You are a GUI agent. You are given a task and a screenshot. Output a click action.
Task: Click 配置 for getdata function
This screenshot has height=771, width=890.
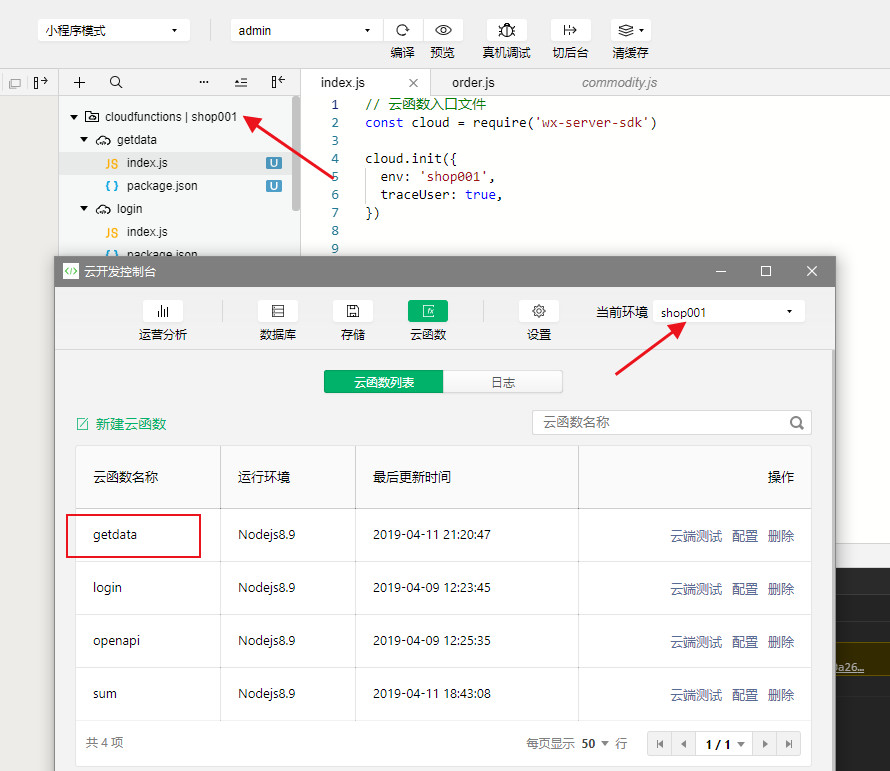(745, 536)
